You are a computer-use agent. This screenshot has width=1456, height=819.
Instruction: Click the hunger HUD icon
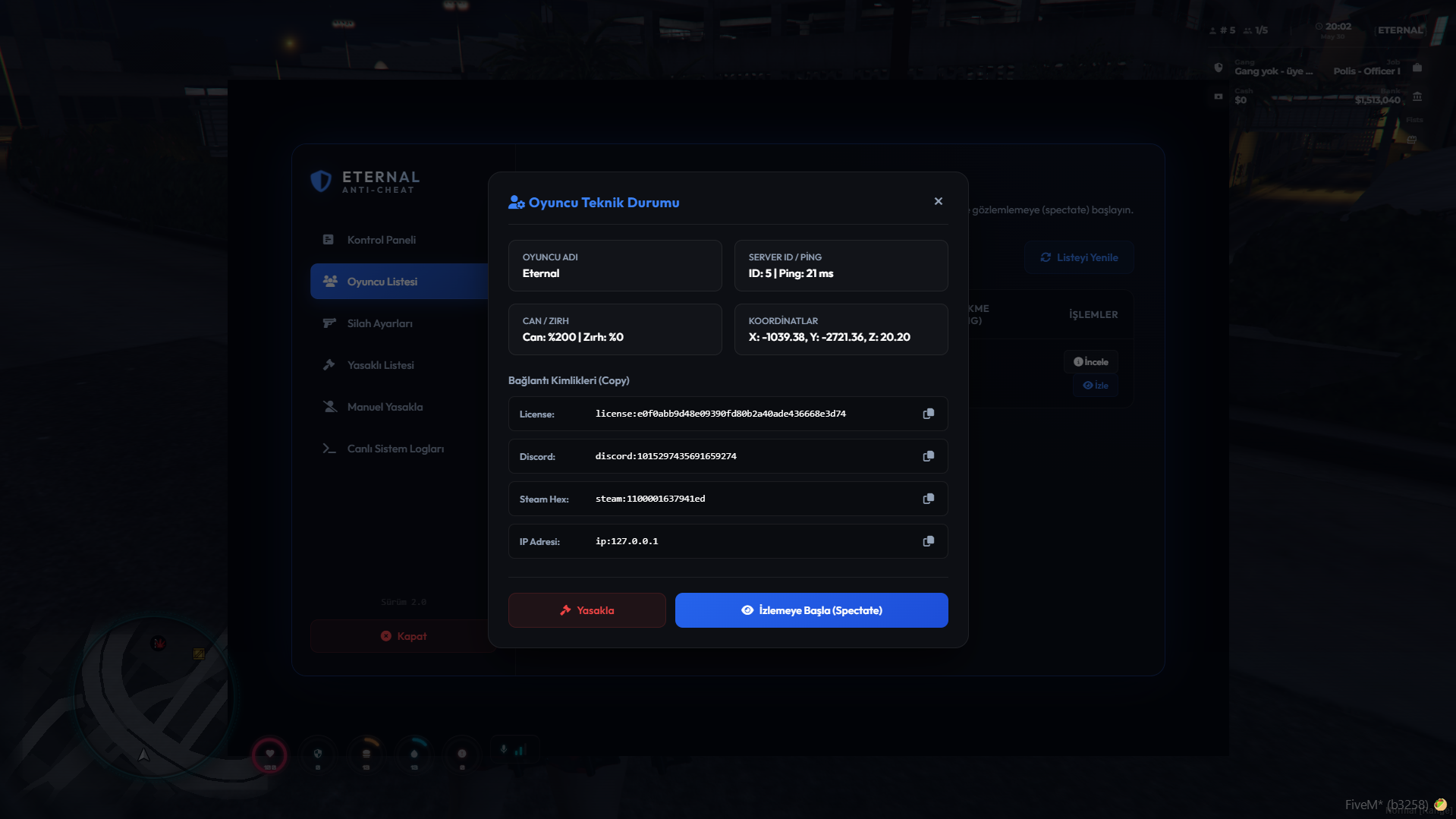366,754
